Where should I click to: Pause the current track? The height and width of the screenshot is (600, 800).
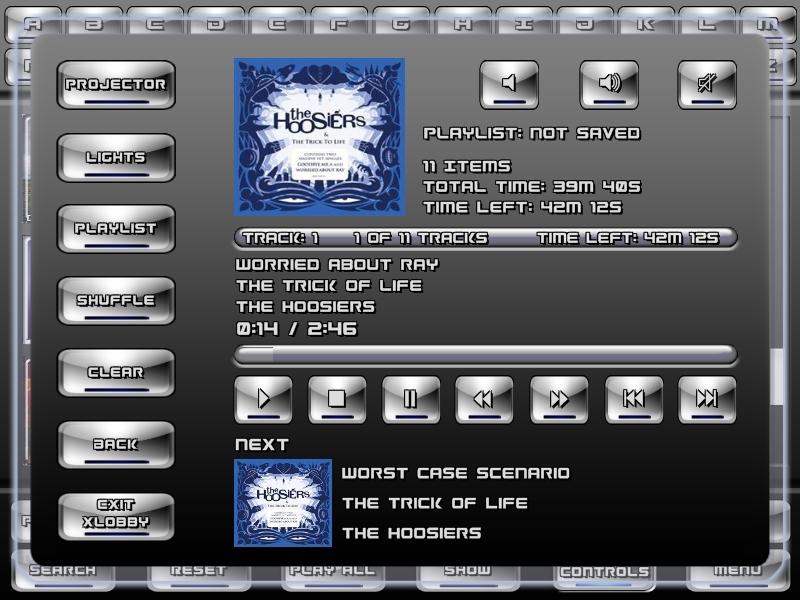(x=411, y=399)
